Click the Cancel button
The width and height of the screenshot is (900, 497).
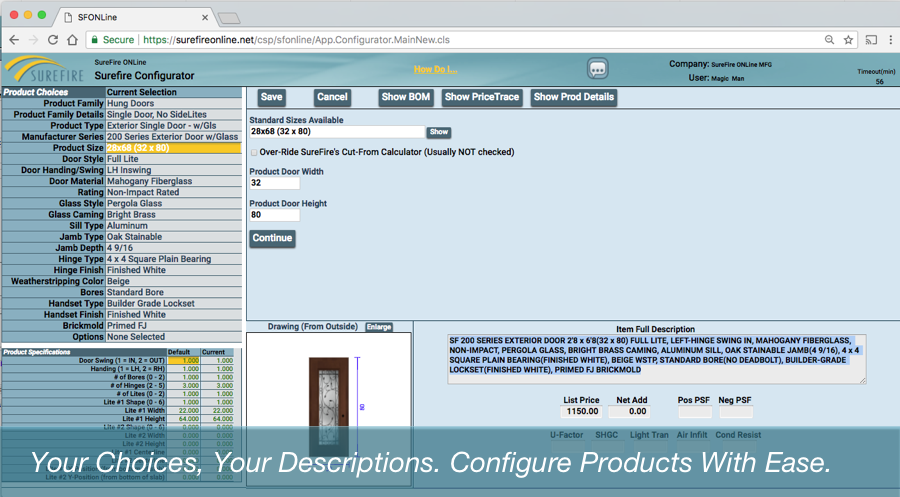332,97
